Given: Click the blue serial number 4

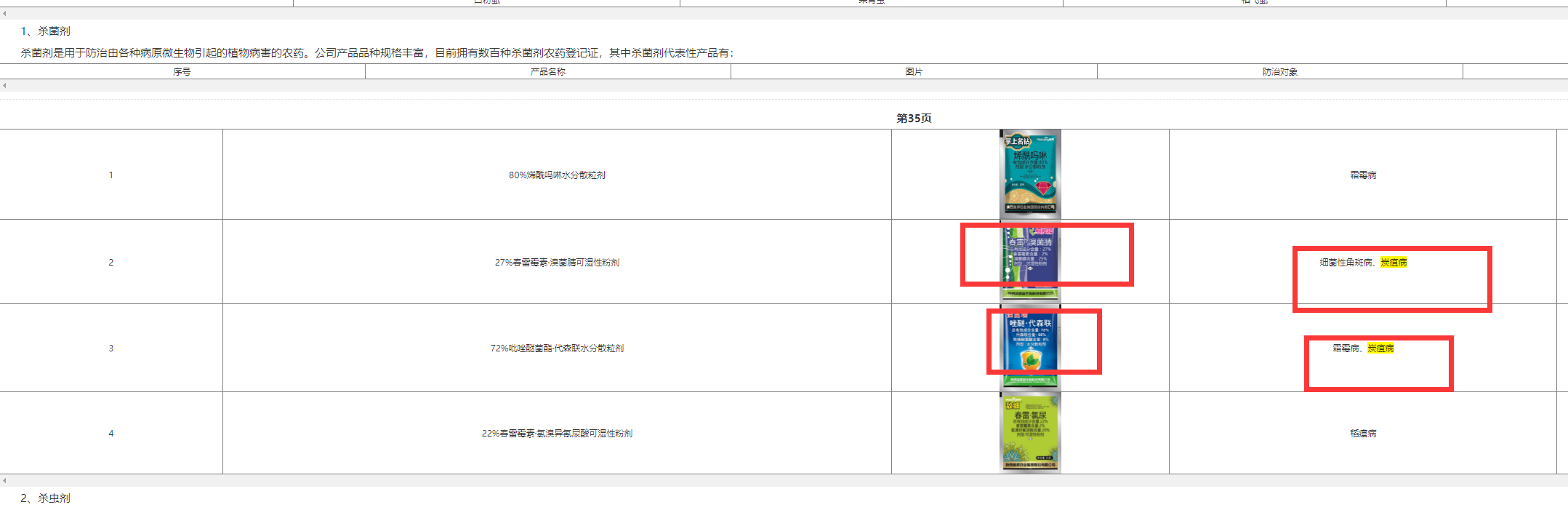Looking at the screenshot, I should (x=111, y=433).
